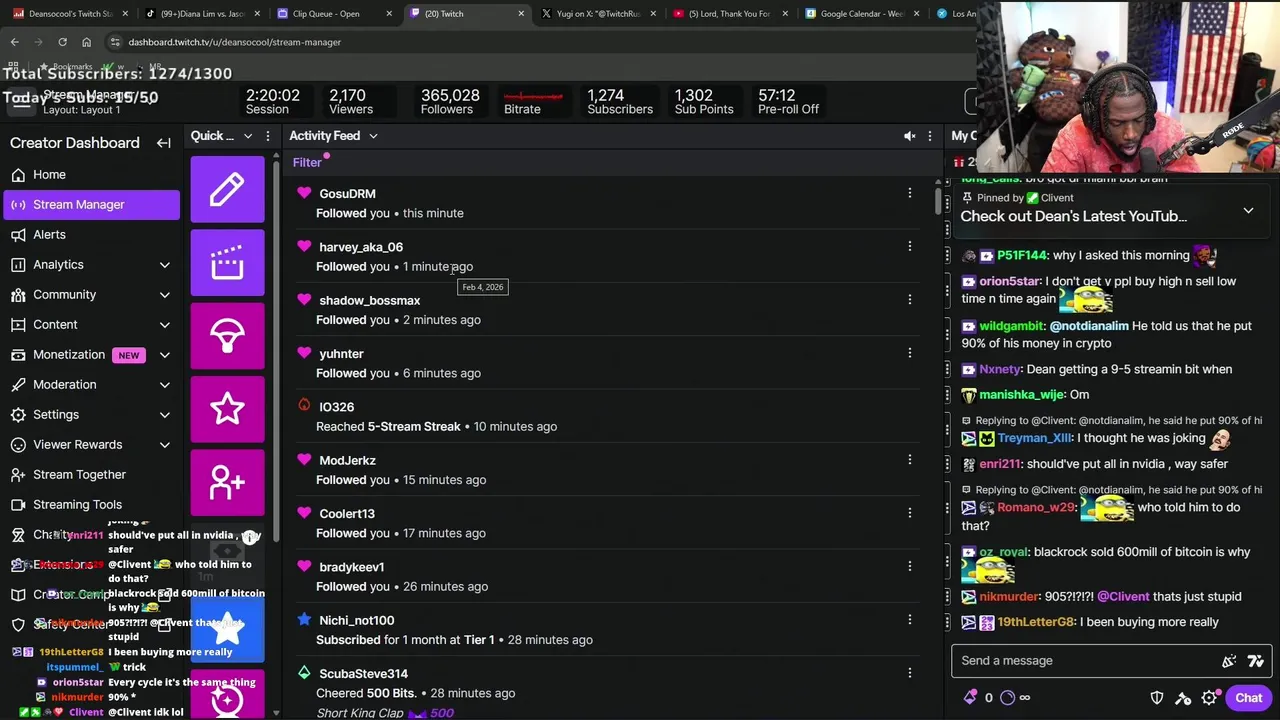Open Stream Together in the sidebar
This screenshot has width=1280, height=720.
(79, 475)
